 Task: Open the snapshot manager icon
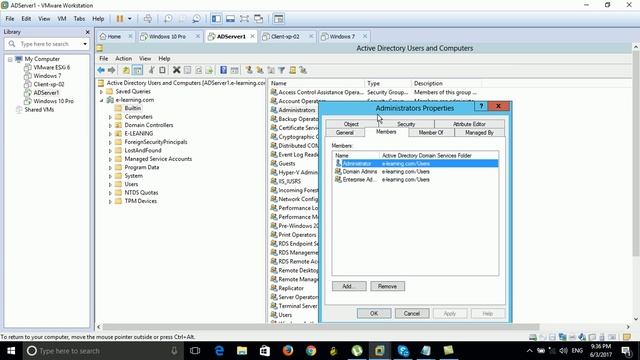196,19
